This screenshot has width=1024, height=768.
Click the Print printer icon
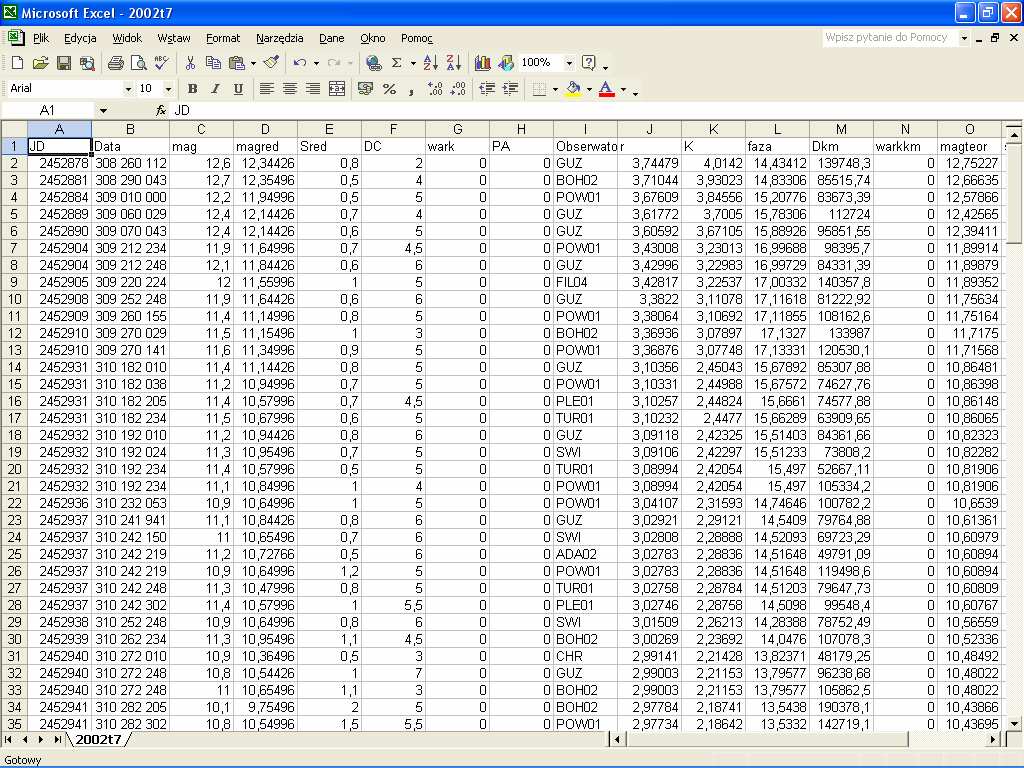click(x=116, y=63)
